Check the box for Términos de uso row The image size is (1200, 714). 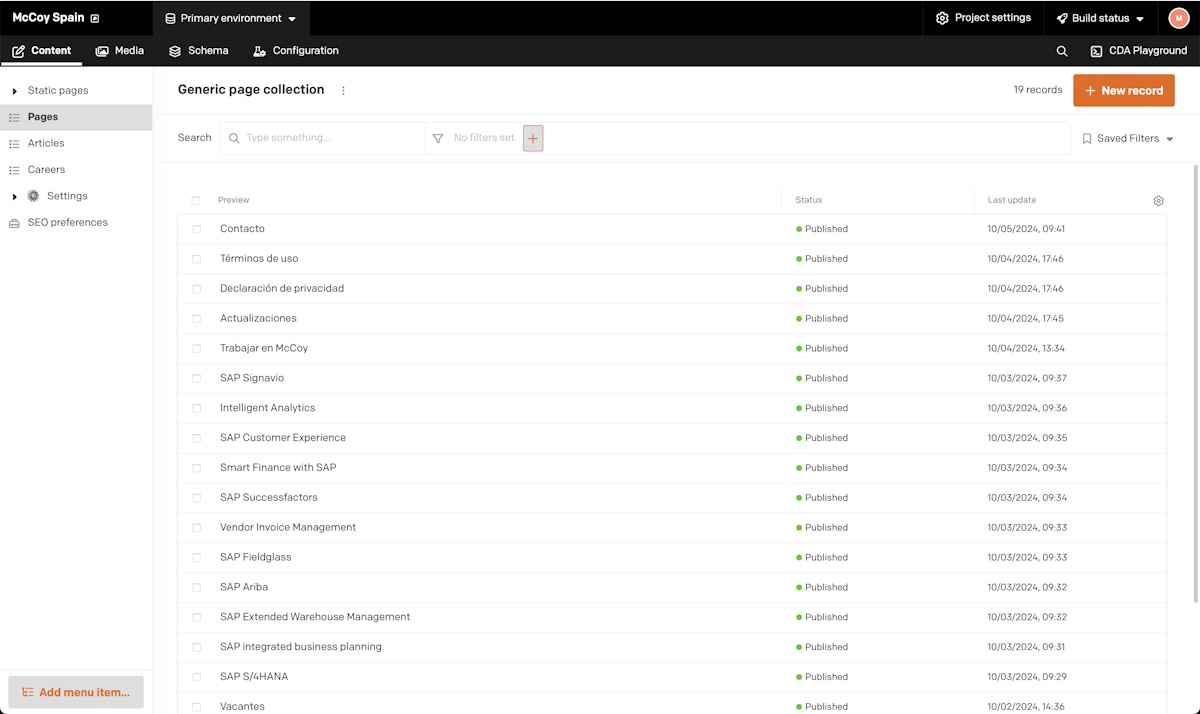coord(196,259)
